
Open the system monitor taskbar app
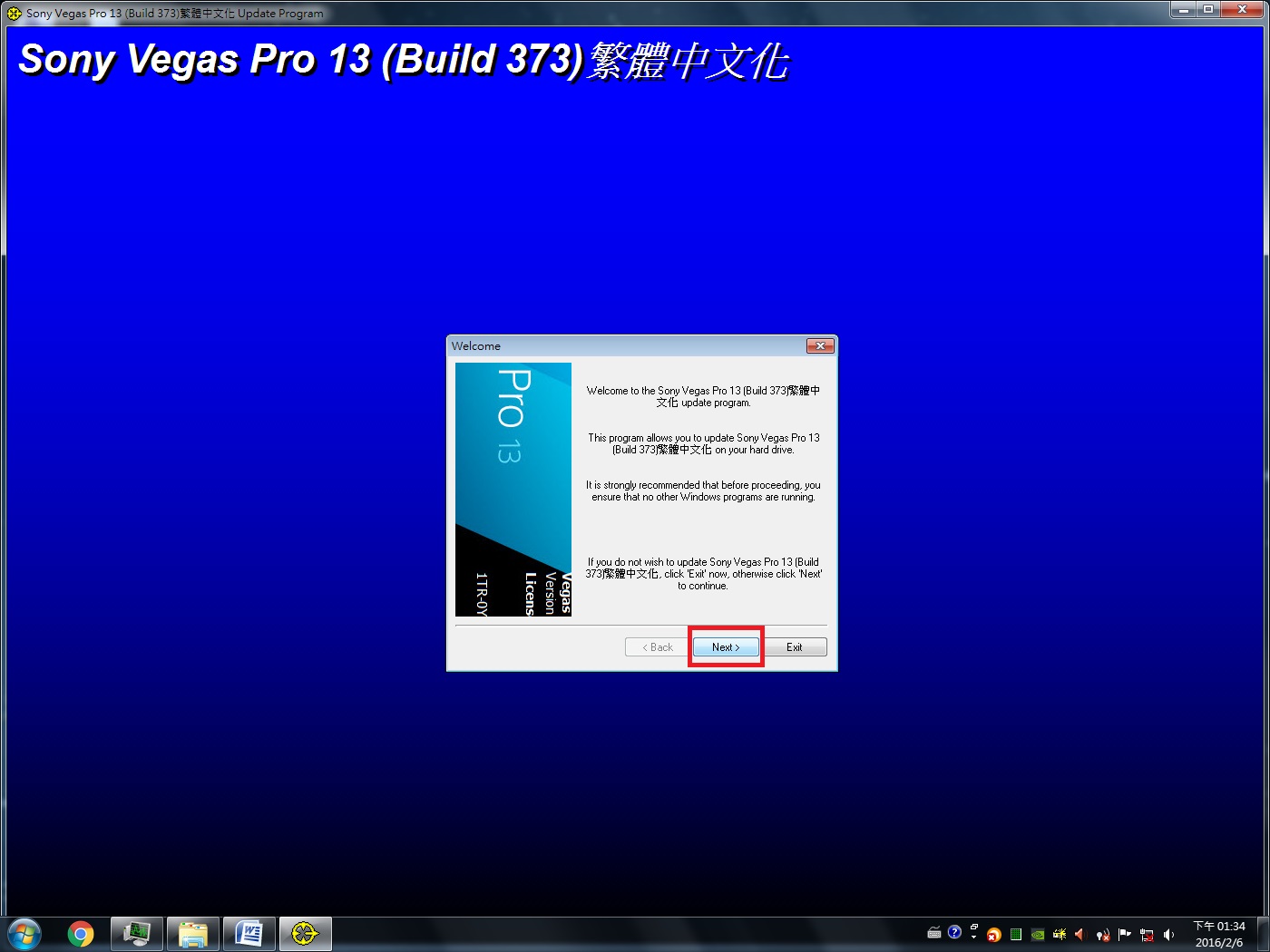coord(137,934)
